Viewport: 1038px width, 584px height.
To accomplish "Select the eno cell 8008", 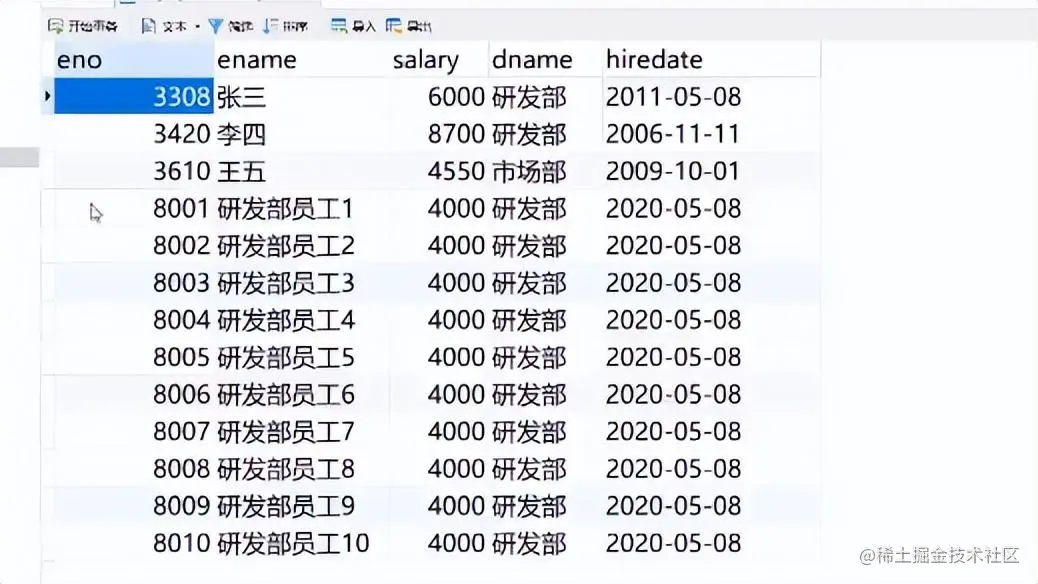I will (134, 468).
